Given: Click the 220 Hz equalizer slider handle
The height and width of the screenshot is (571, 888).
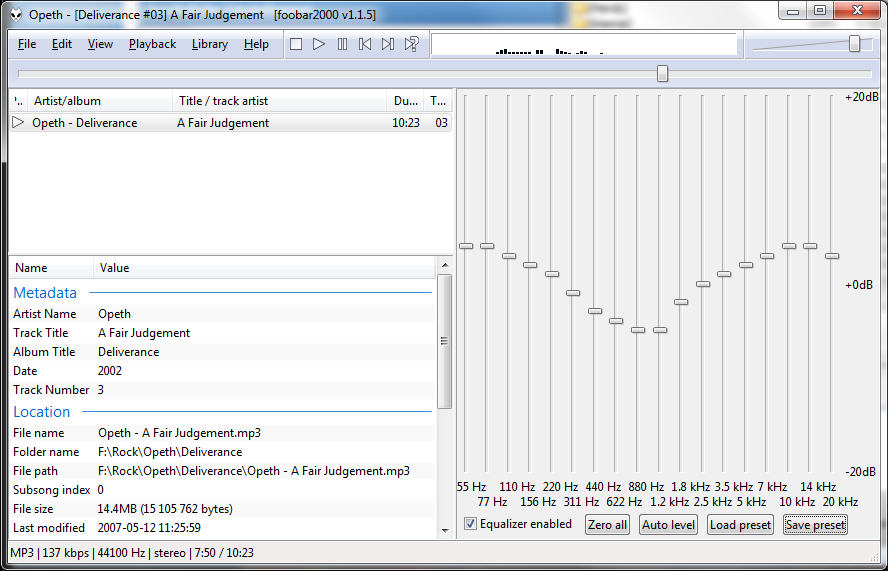Looking at the screenshot, I should click(x=552, y=274).
